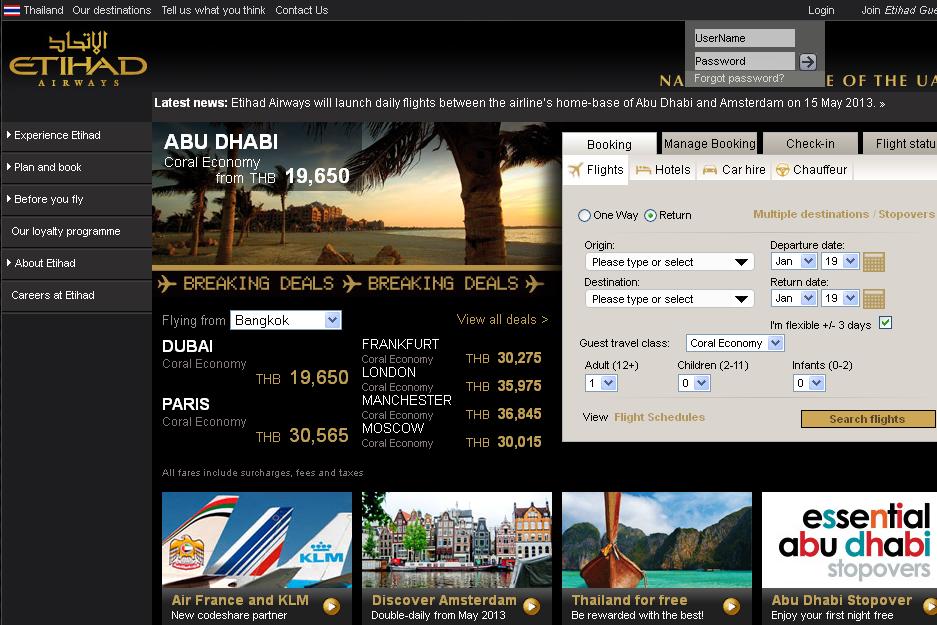Image resolution: width=937 pixels, height=625 pixels.
Task: Toggle the I'm flexible +/- 3 days checkbox
Action: (886, 323)
